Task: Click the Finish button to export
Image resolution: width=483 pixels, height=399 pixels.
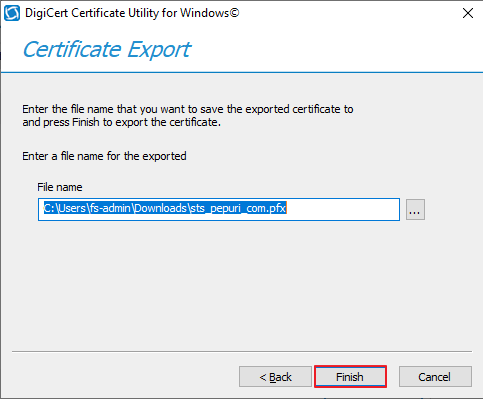Action: tap(350, 377)
